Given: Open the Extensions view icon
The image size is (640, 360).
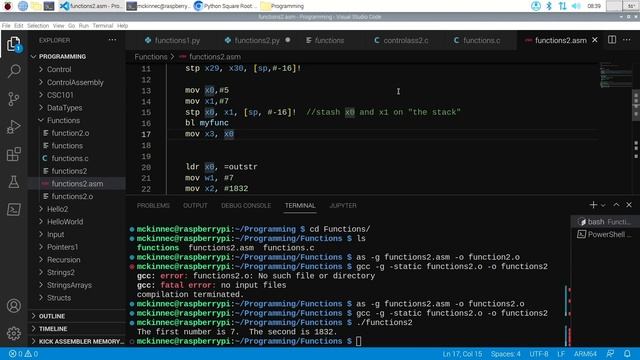Looking at the screenshot, I should coord(13,154).
